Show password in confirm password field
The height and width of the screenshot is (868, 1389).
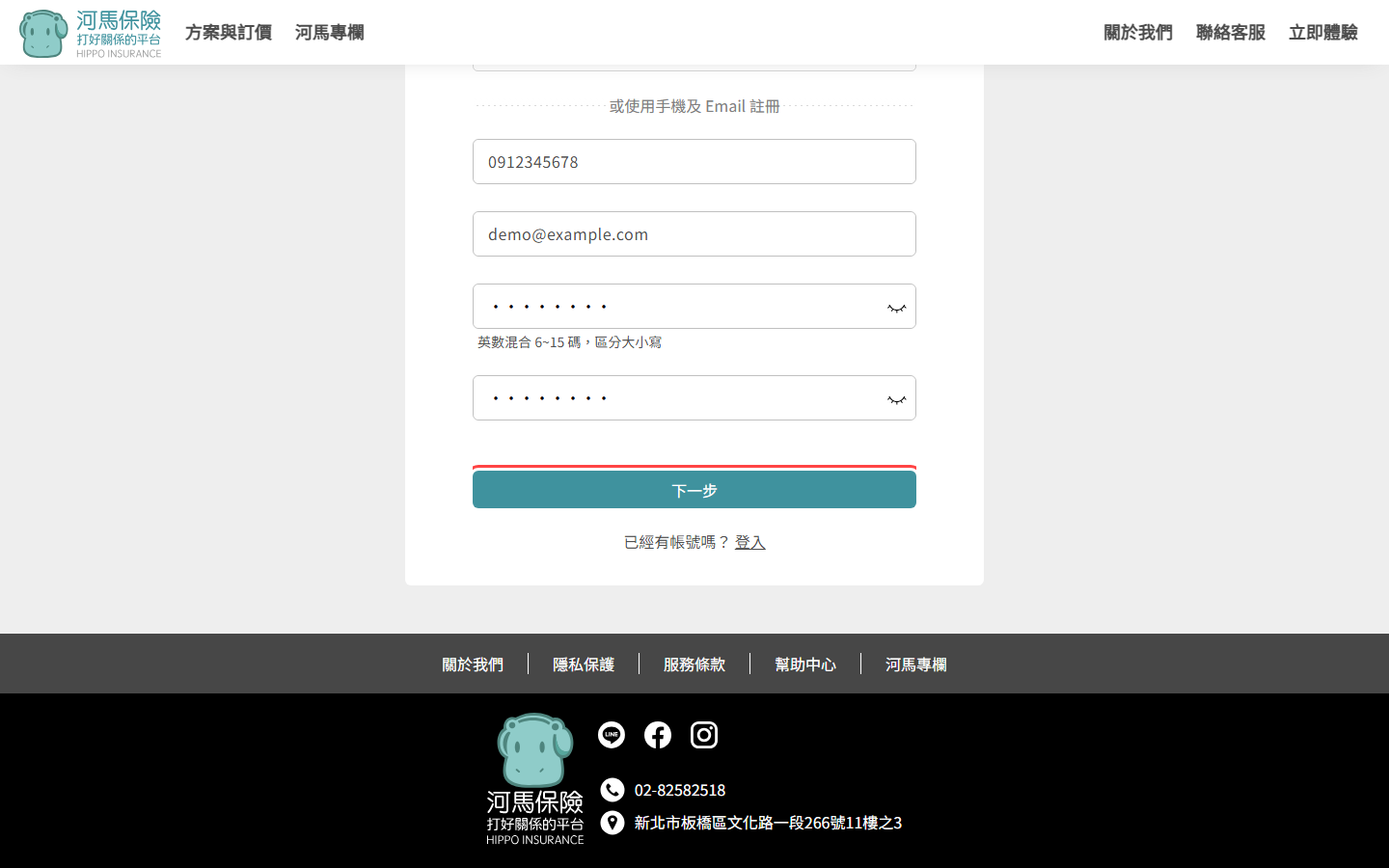point(896,399)
